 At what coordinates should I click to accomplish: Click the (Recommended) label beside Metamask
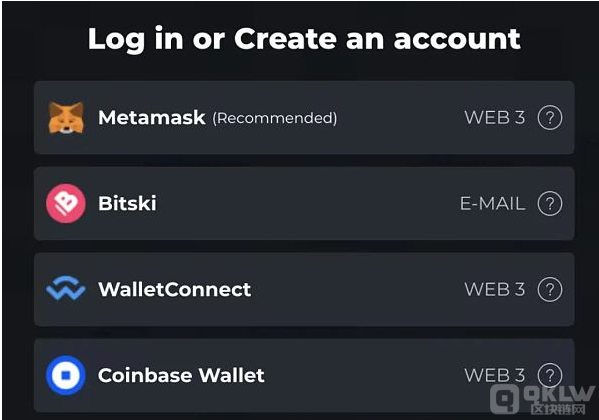[275, 118]
